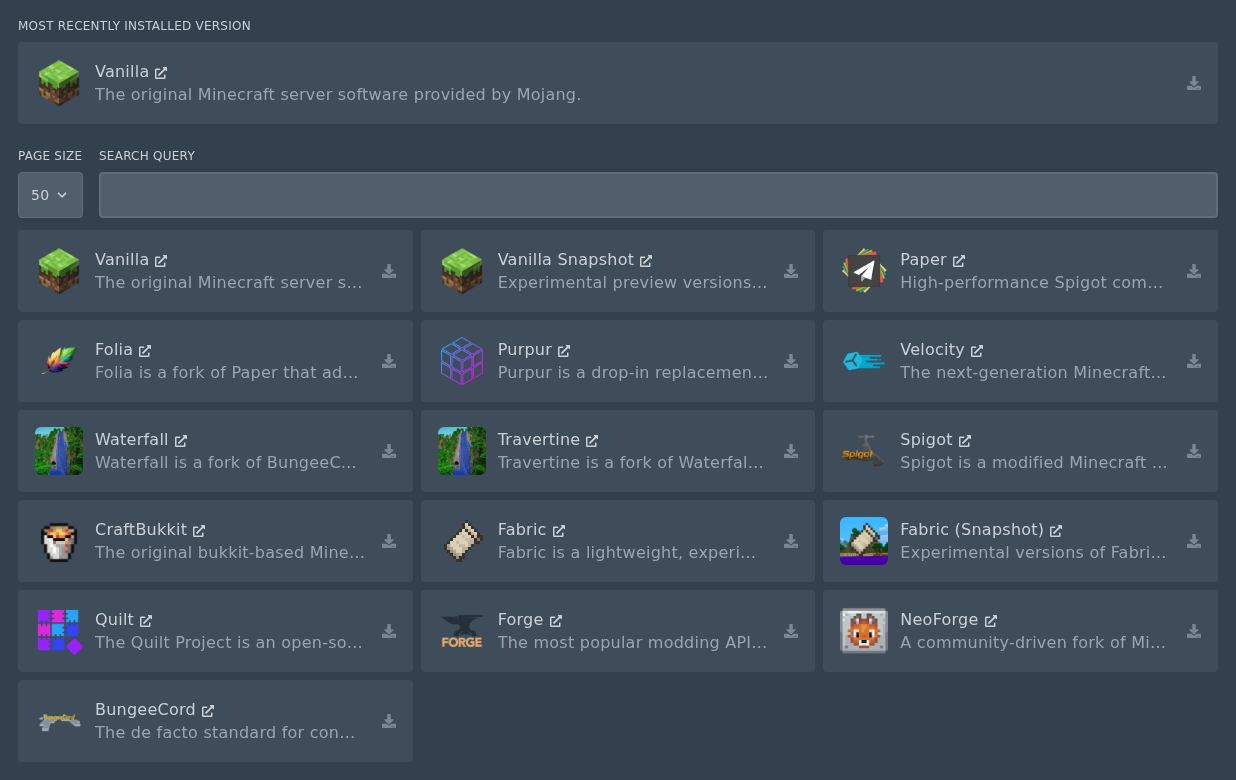Select the NeoForge title text
This screenshot has height=780, width=1236.
[939, 620]
